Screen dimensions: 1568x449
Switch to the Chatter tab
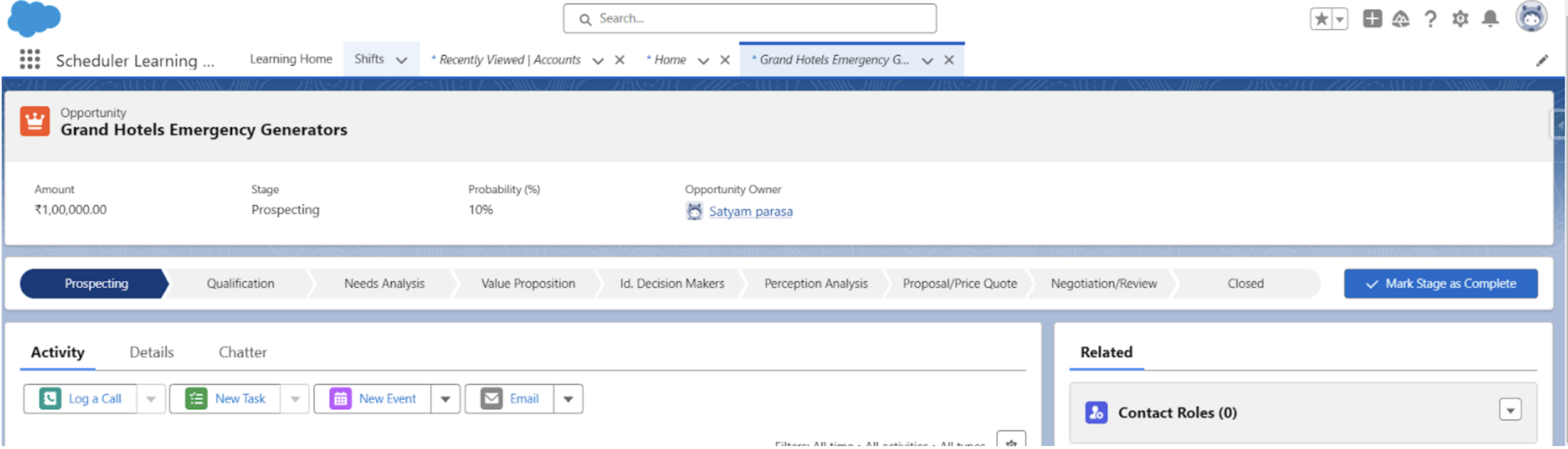(243, 352)
